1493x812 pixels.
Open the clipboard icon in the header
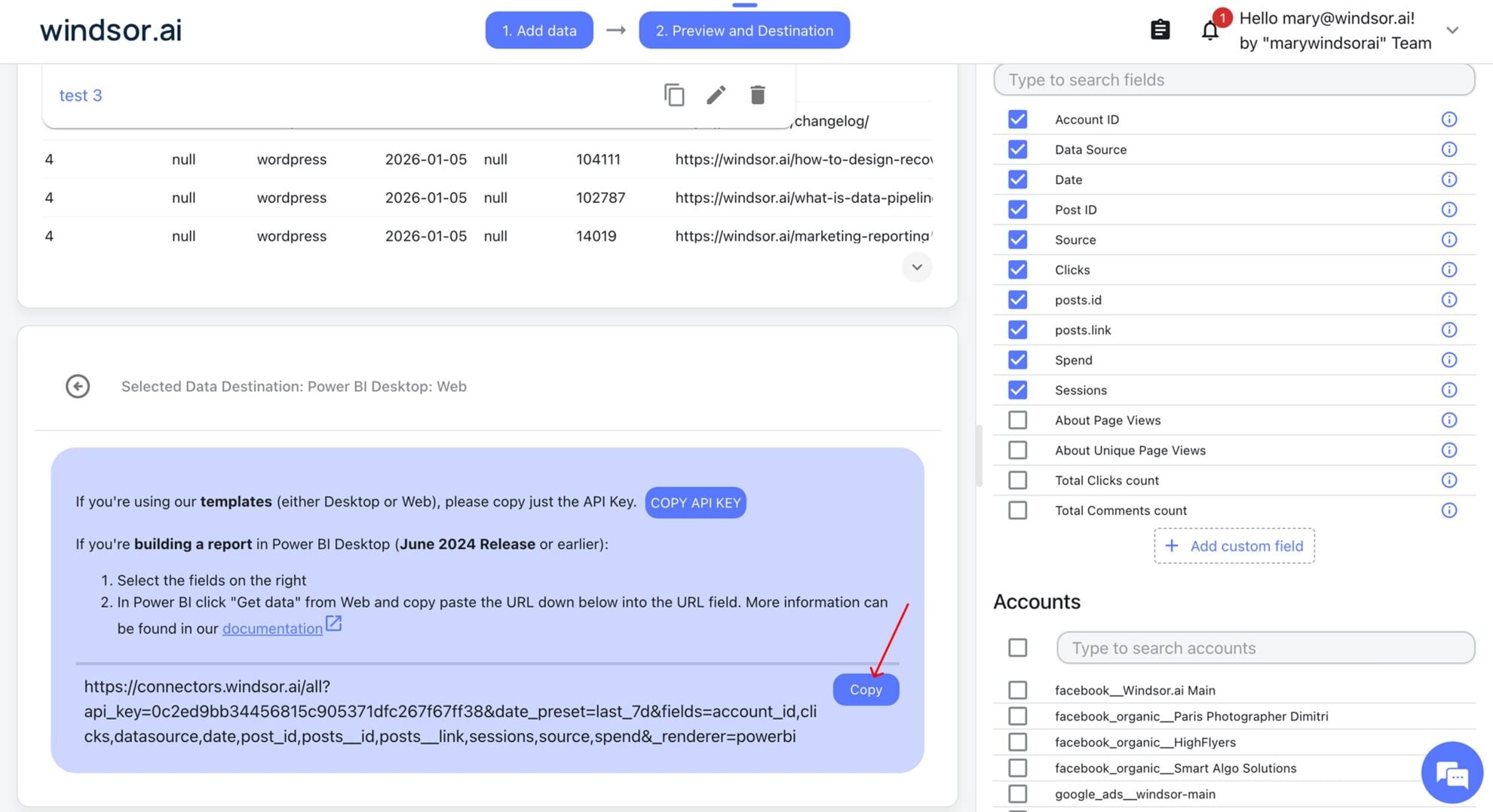pyautogui.click(x=1160, y=30)
